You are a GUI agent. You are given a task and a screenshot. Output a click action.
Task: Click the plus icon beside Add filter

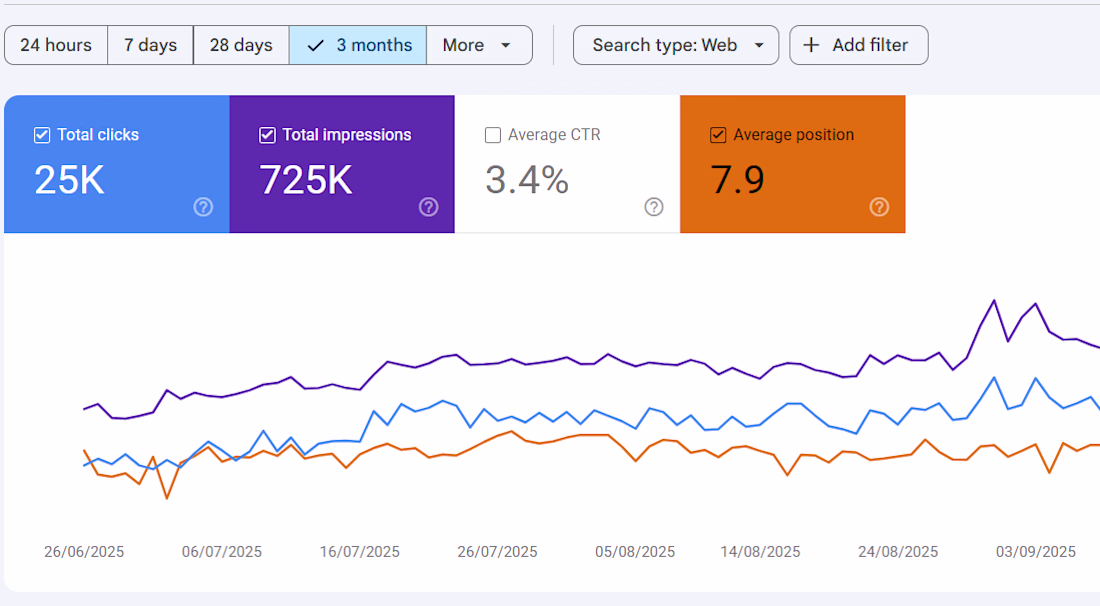coord(811,45)
